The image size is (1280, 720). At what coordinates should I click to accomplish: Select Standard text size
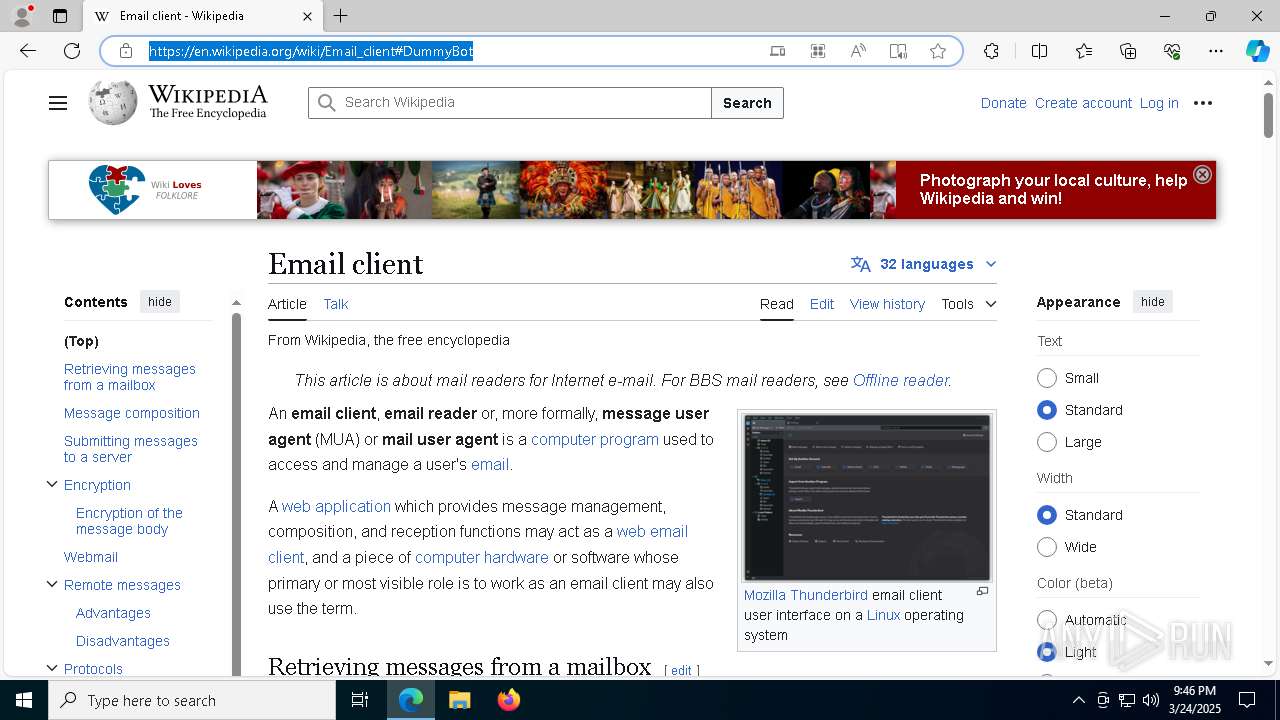pos(1047,410)
